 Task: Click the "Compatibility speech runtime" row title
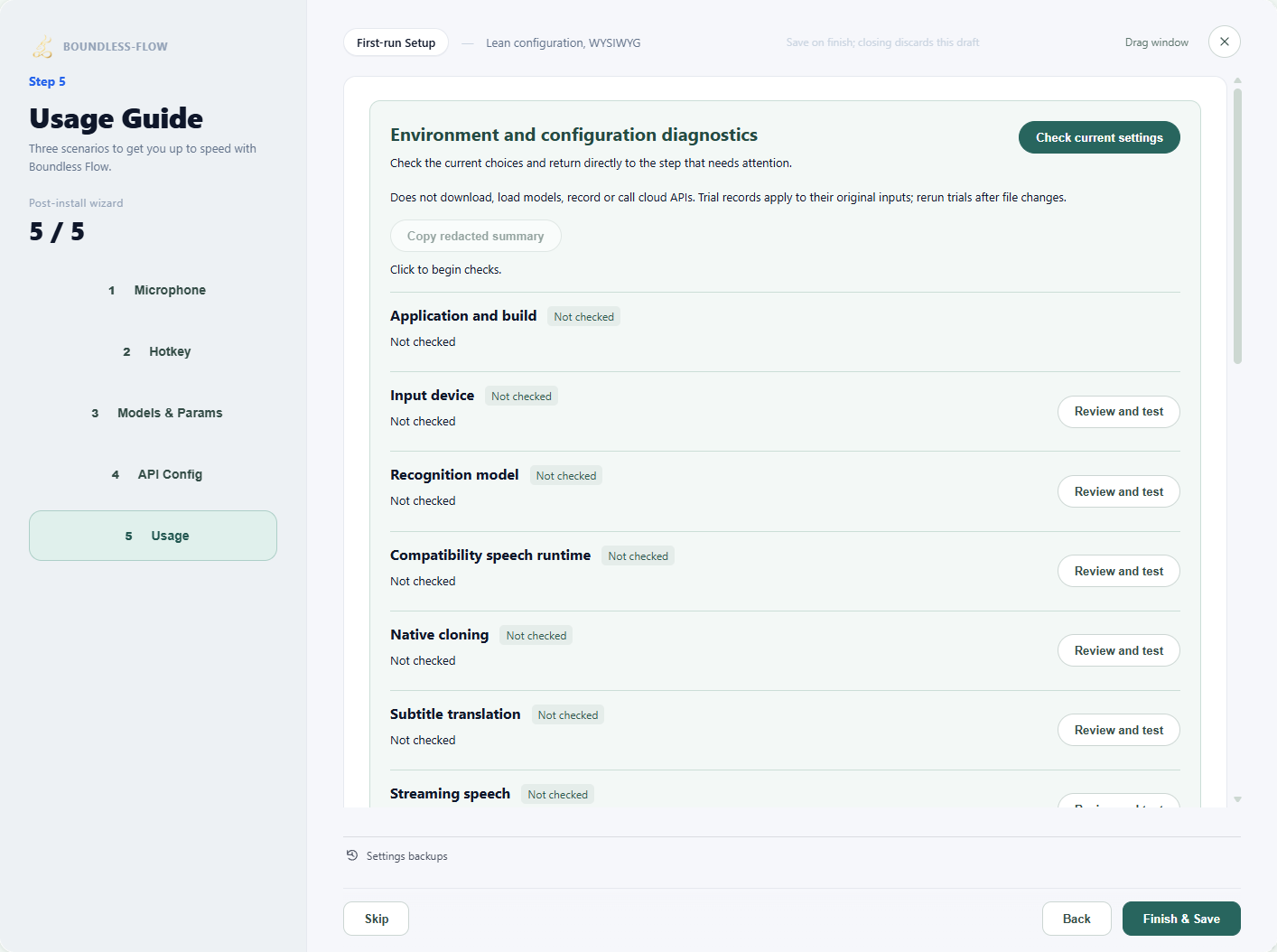(x=490, y=555)
